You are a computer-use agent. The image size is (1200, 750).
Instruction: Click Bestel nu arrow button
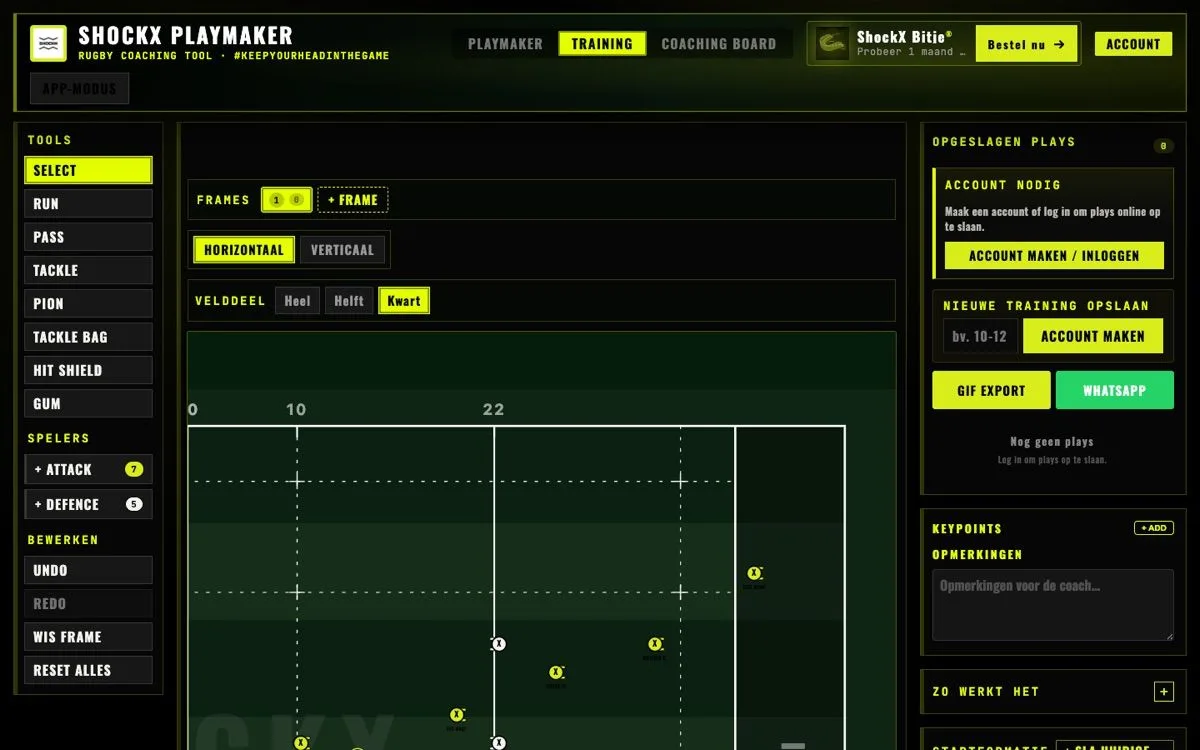point(1026,44)
